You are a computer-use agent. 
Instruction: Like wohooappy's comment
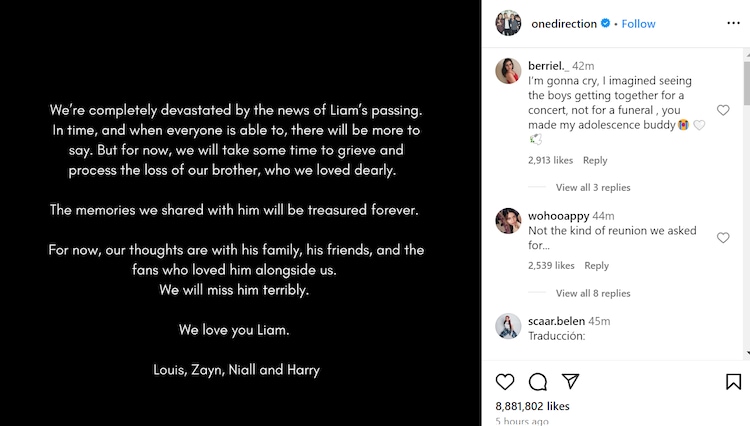pyautogui.click(x=723, y=237)
